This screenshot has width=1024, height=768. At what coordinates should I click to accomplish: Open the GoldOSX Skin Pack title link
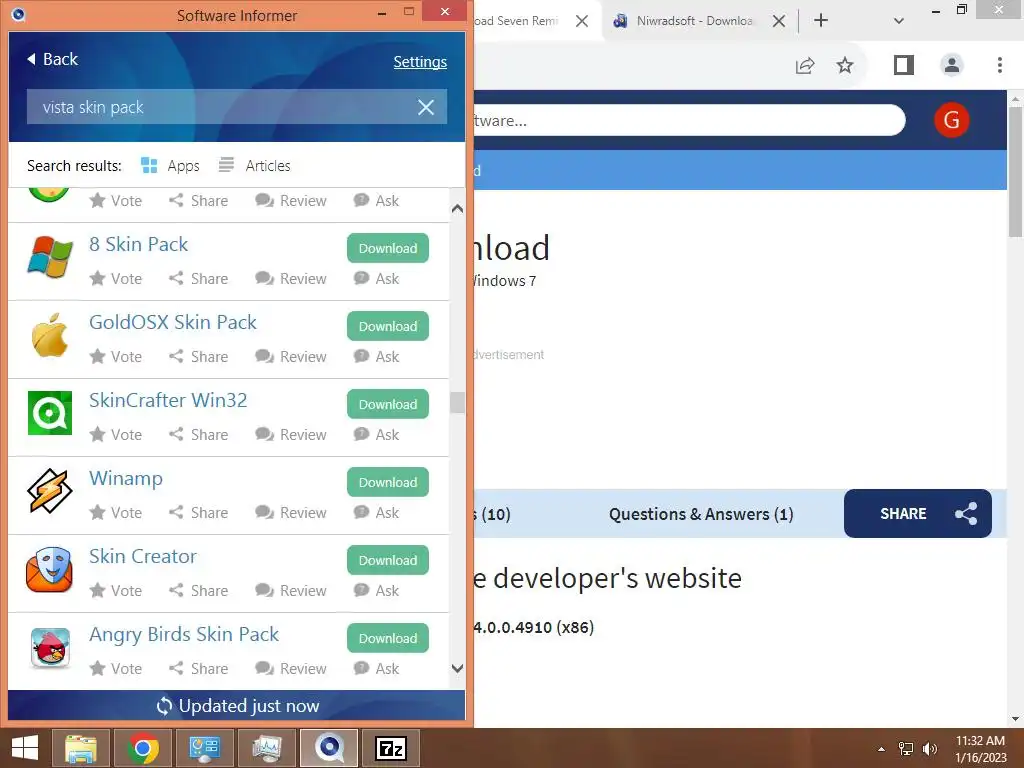click(x=173, y=322)
